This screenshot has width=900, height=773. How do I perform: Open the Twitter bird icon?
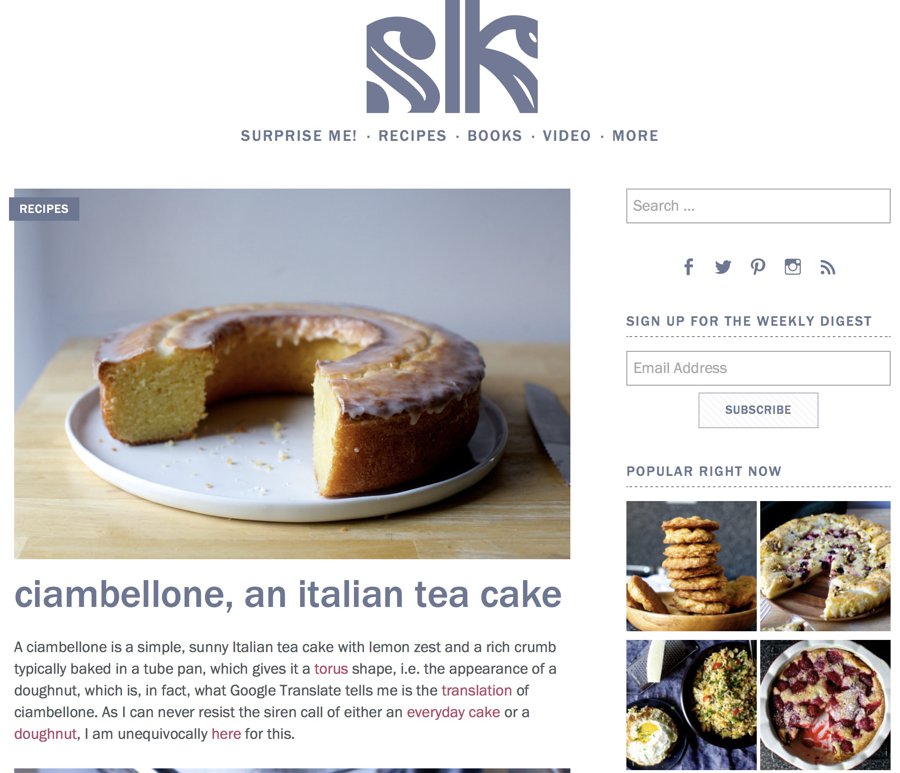point(723,267)
